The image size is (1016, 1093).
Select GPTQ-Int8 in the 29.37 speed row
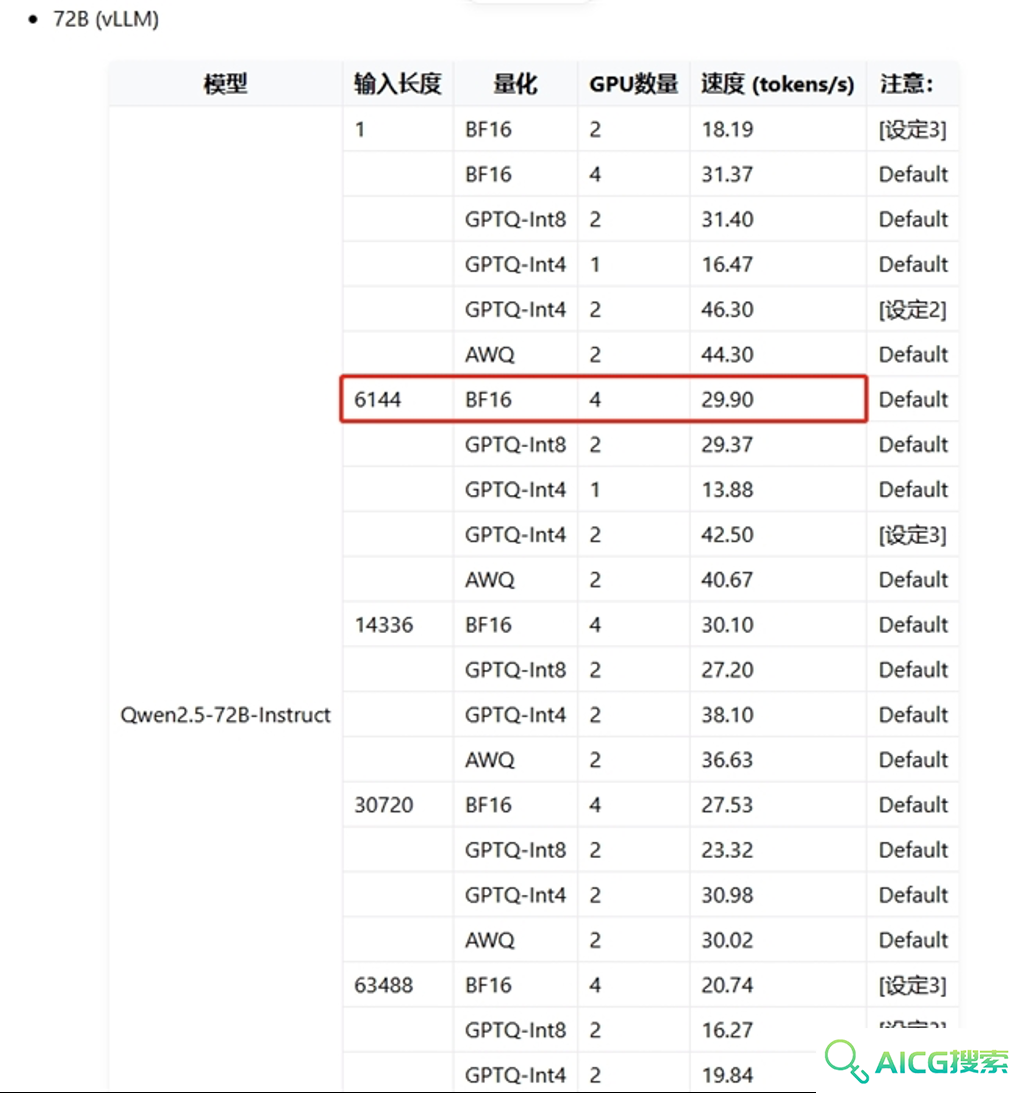[x=515, y=445]
